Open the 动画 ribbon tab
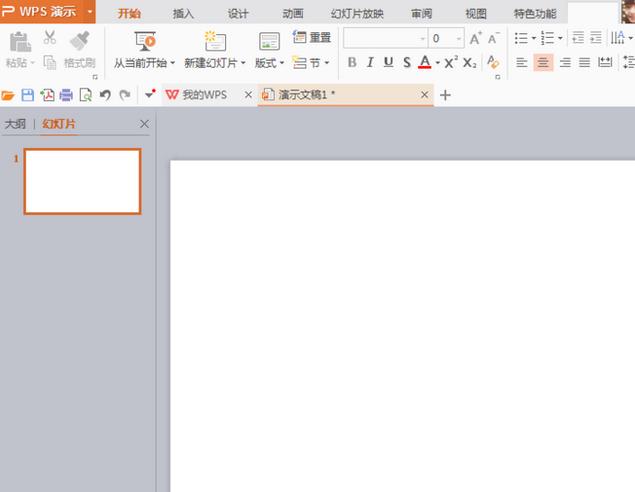635x492 pixels. point(293,13)
